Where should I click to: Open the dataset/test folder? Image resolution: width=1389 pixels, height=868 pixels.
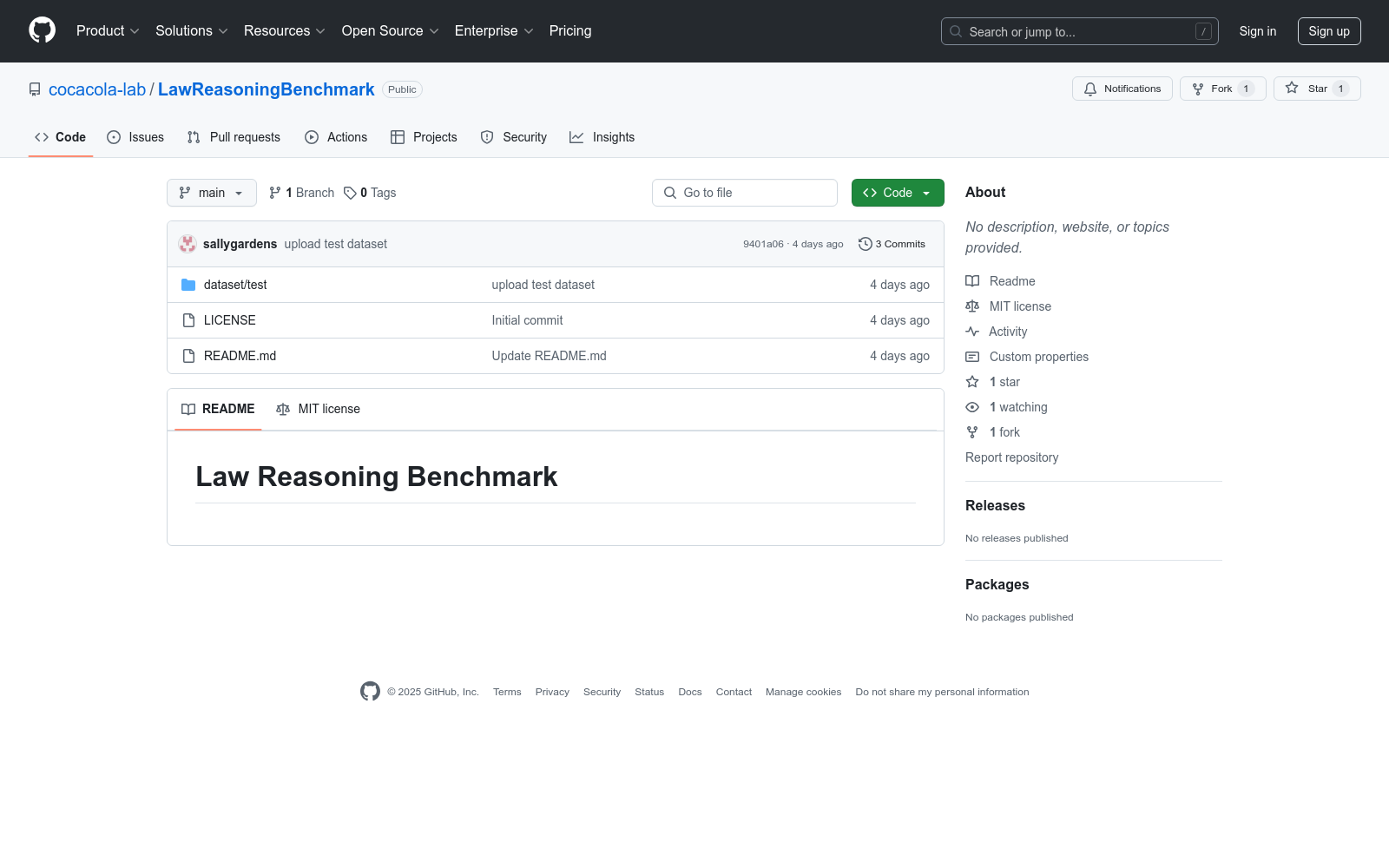[235, 285]
